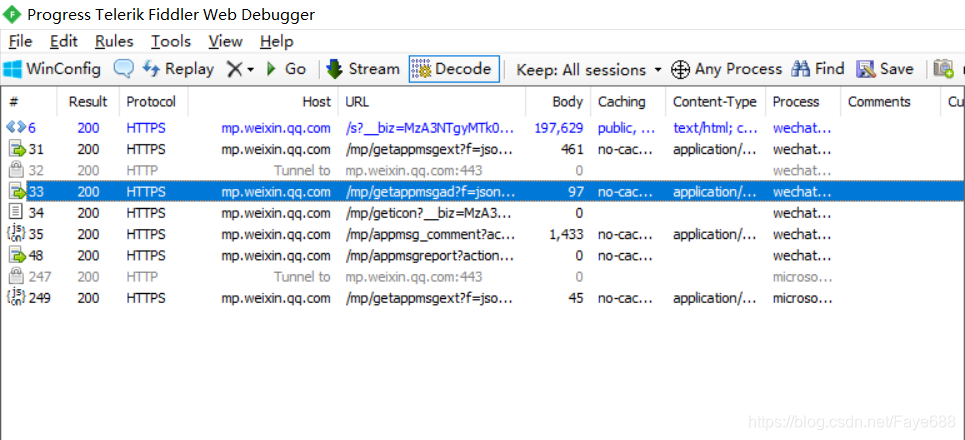Click the HTML icon of session 6

(x=15, y=127)
